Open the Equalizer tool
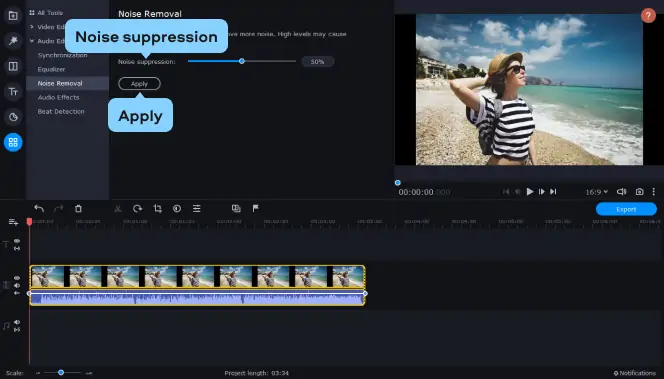This screenshot has height=379, width=664. 51,69
